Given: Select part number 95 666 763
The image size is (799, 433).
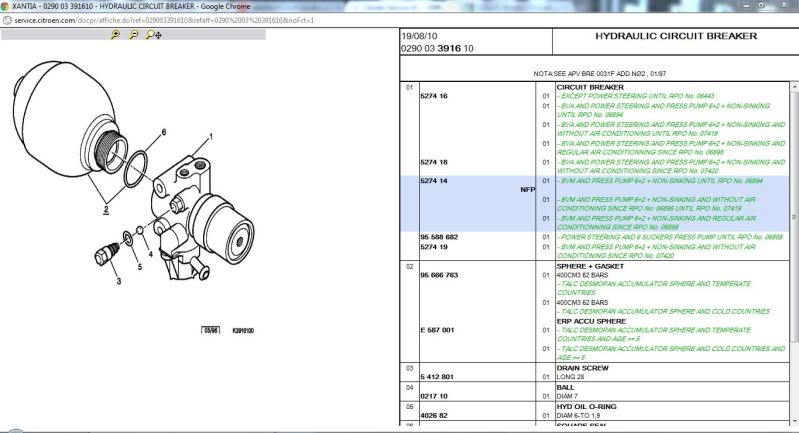Looking at the screenshot, I should 439,275.
